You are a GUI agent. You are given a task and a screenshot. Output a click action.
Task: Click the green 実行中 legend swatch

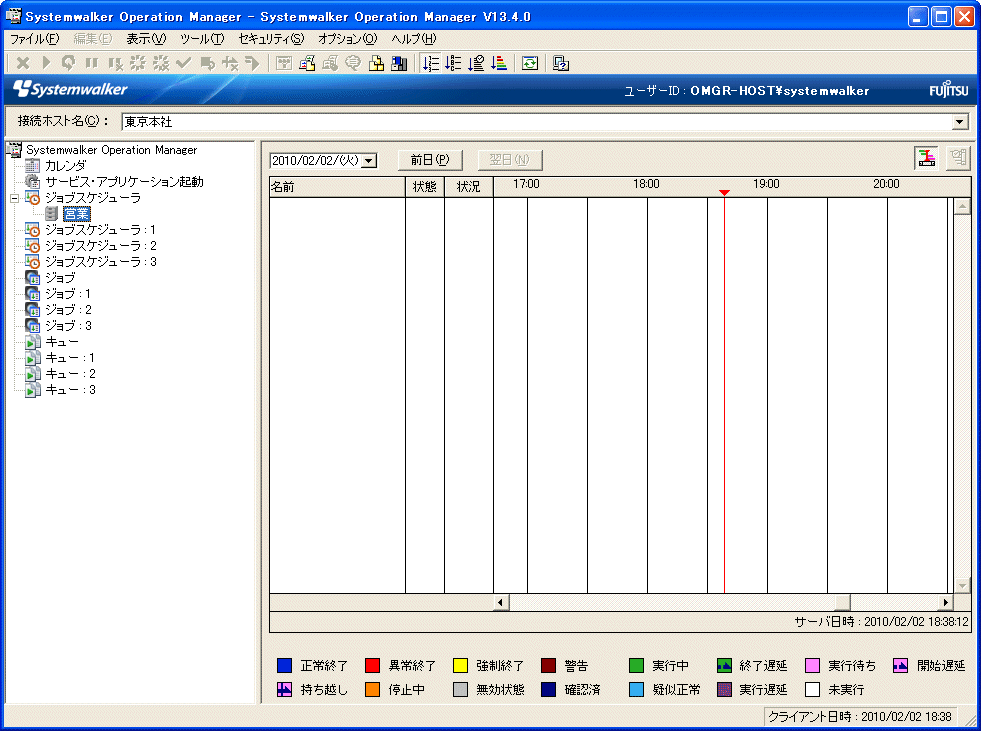[x=636, y=665]
